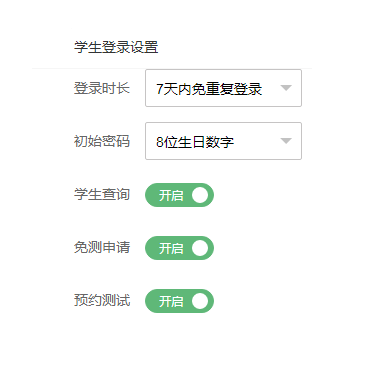366x366 pixels.
Task: Click the white knob on 预约测试 switch
Action: [200, 301]
